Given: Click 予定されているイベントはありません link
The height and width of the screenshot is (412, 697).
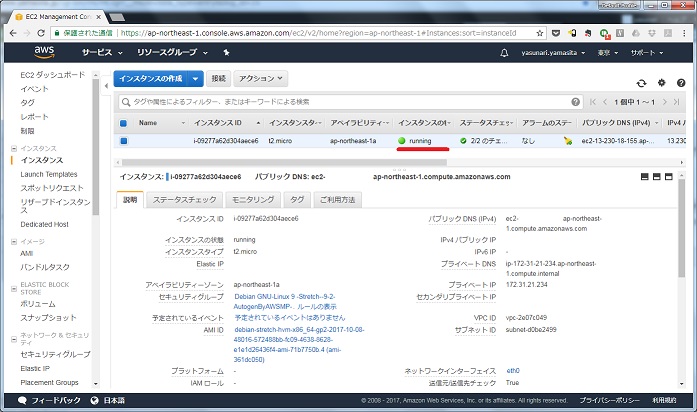Looking at the screenshot, I should coord(289,318).
